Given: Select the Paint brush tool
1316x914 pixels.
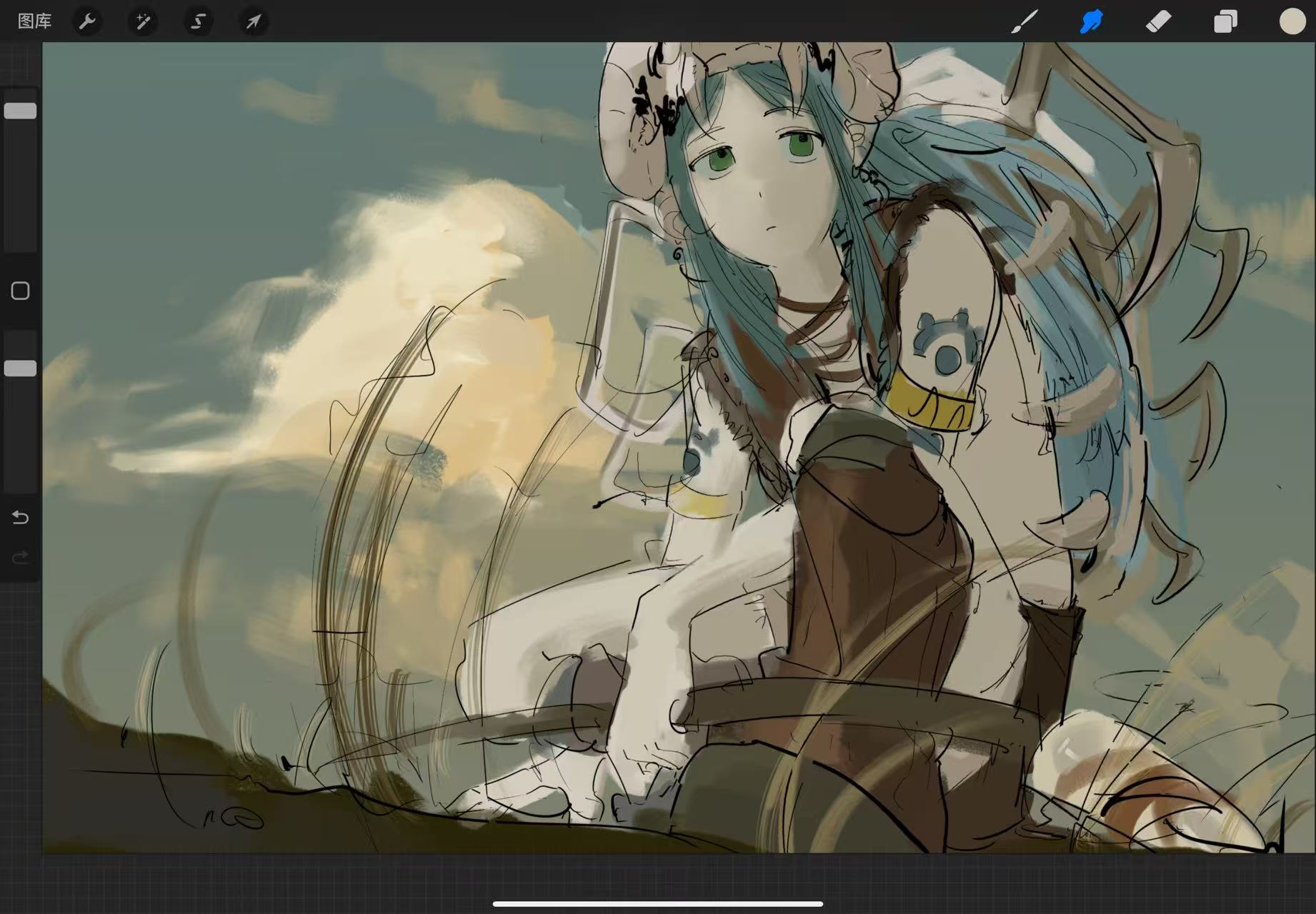Looking at the screenshot, I should click(x=1025, y=21).
